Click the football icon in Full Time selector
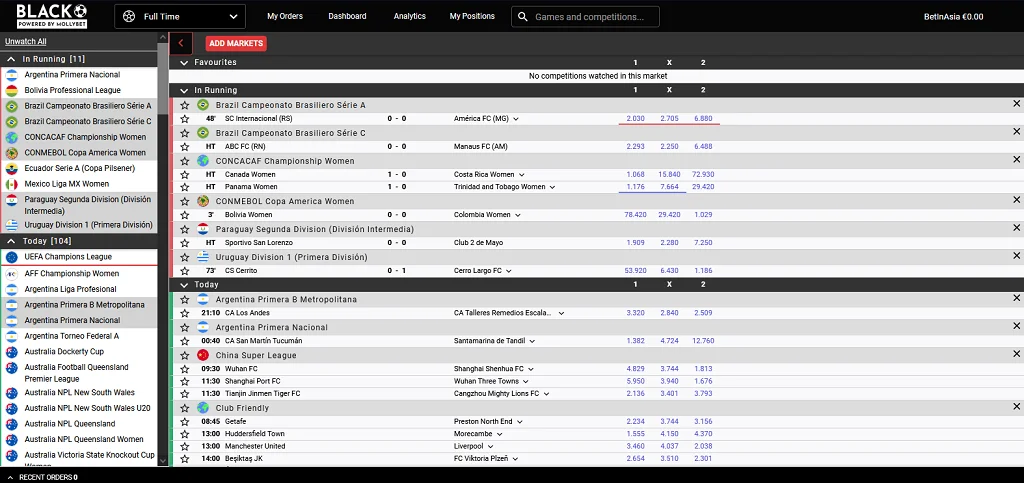The height and width of the screenshot is (483, 1024). point(129,16)
